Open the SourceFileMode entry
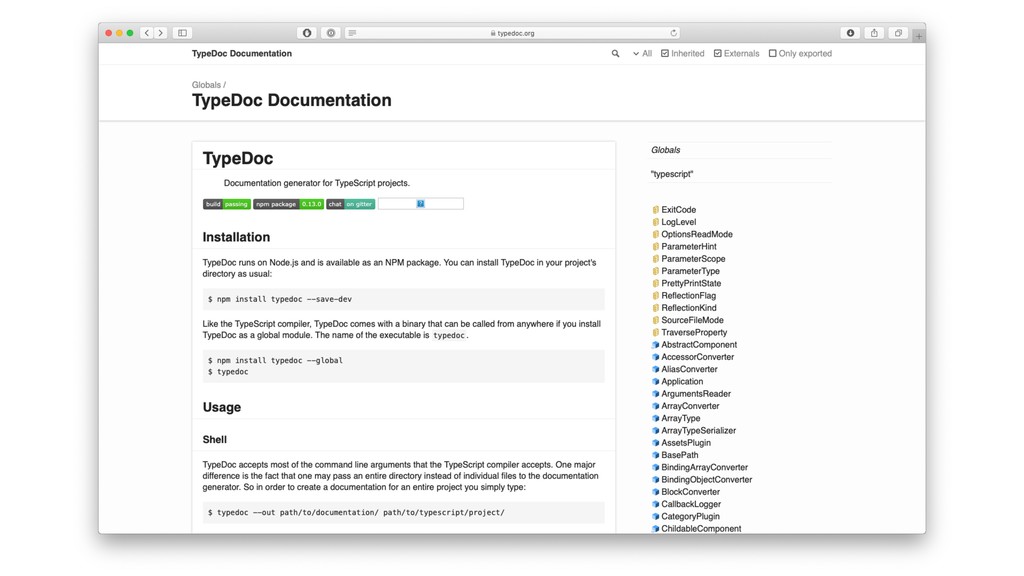 [x=692, y=320]
